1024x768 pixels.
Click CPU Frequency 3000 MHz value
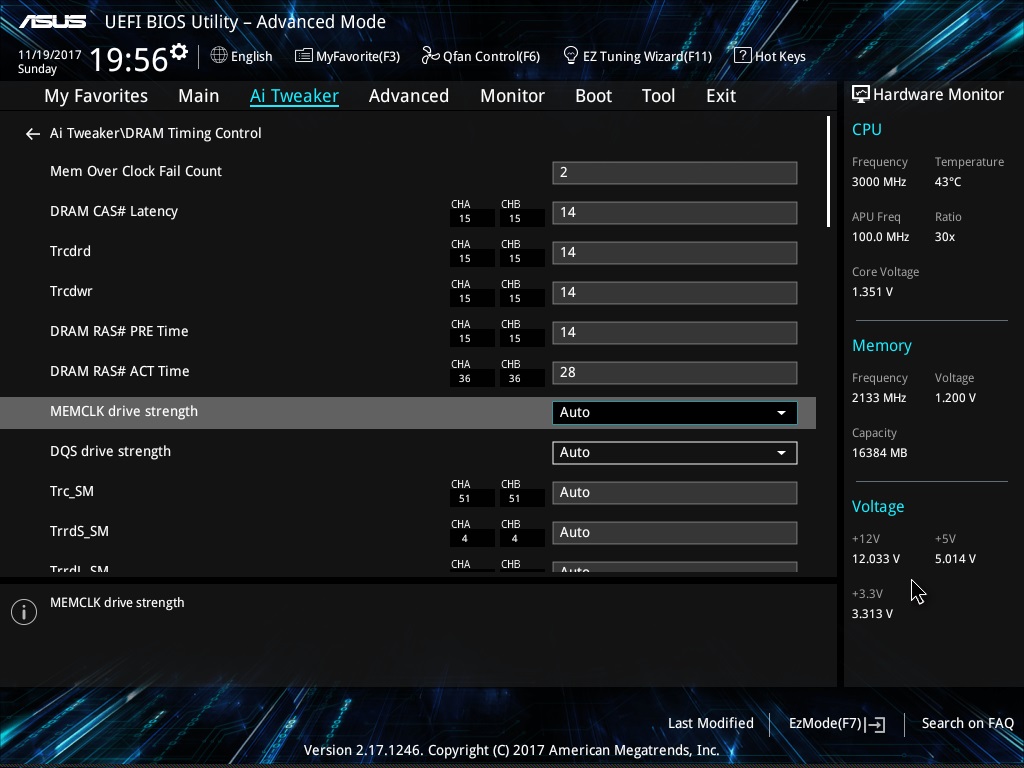point(879,182)
